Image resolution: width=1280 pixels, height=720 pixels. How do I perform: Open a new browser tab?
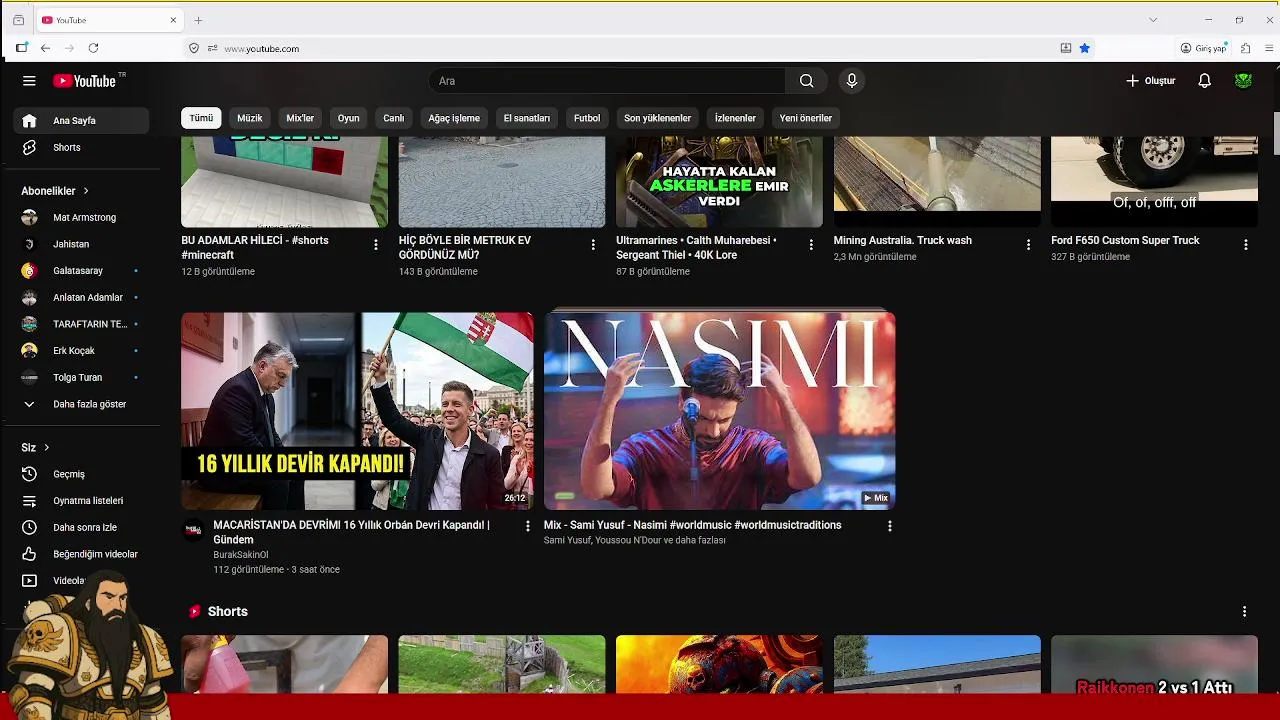tap(198, 20)
